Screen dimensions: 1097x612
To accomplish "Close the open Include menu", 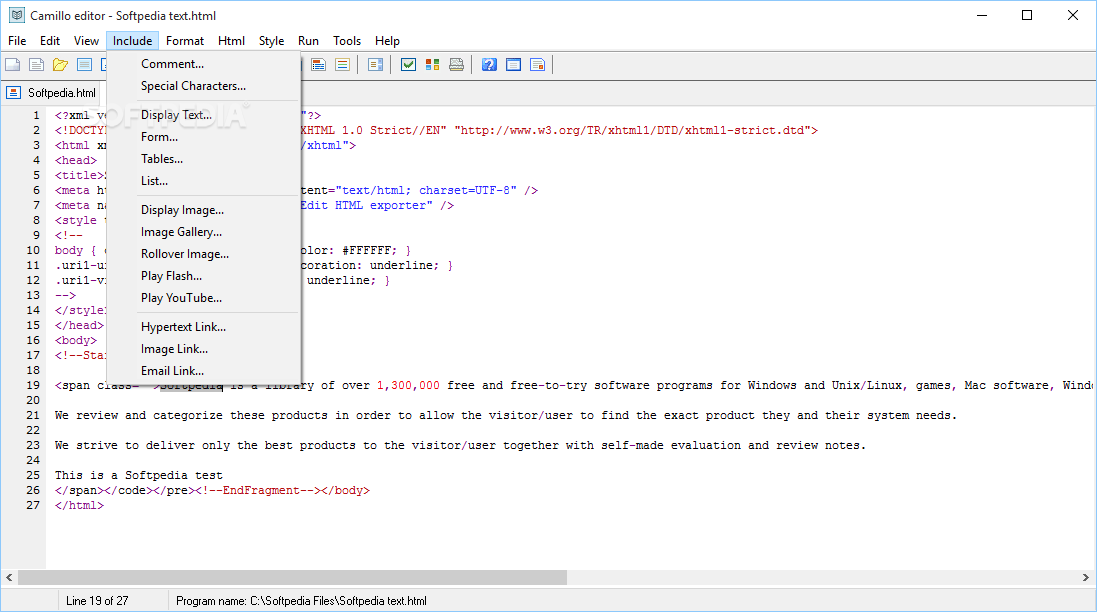I will (x=132, y=41).
